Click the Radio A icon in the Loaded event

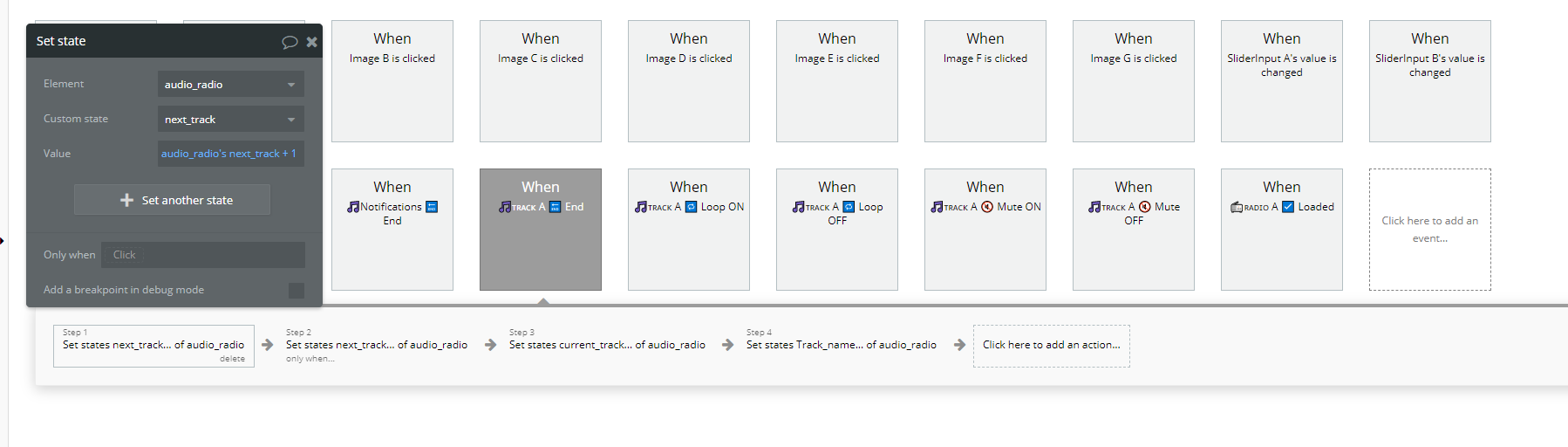pos(1237,207)
